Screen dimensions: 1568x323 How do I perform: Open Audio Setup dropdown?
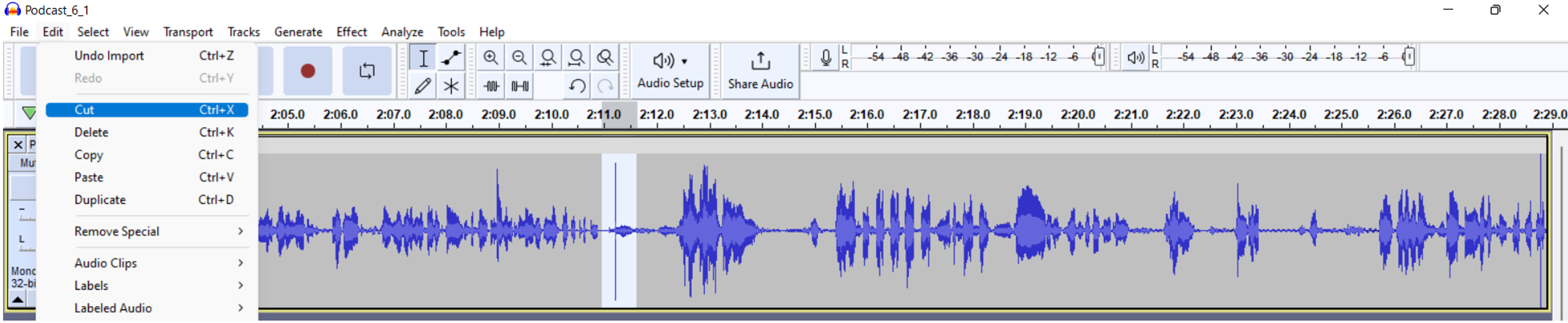tap(670, 71)
